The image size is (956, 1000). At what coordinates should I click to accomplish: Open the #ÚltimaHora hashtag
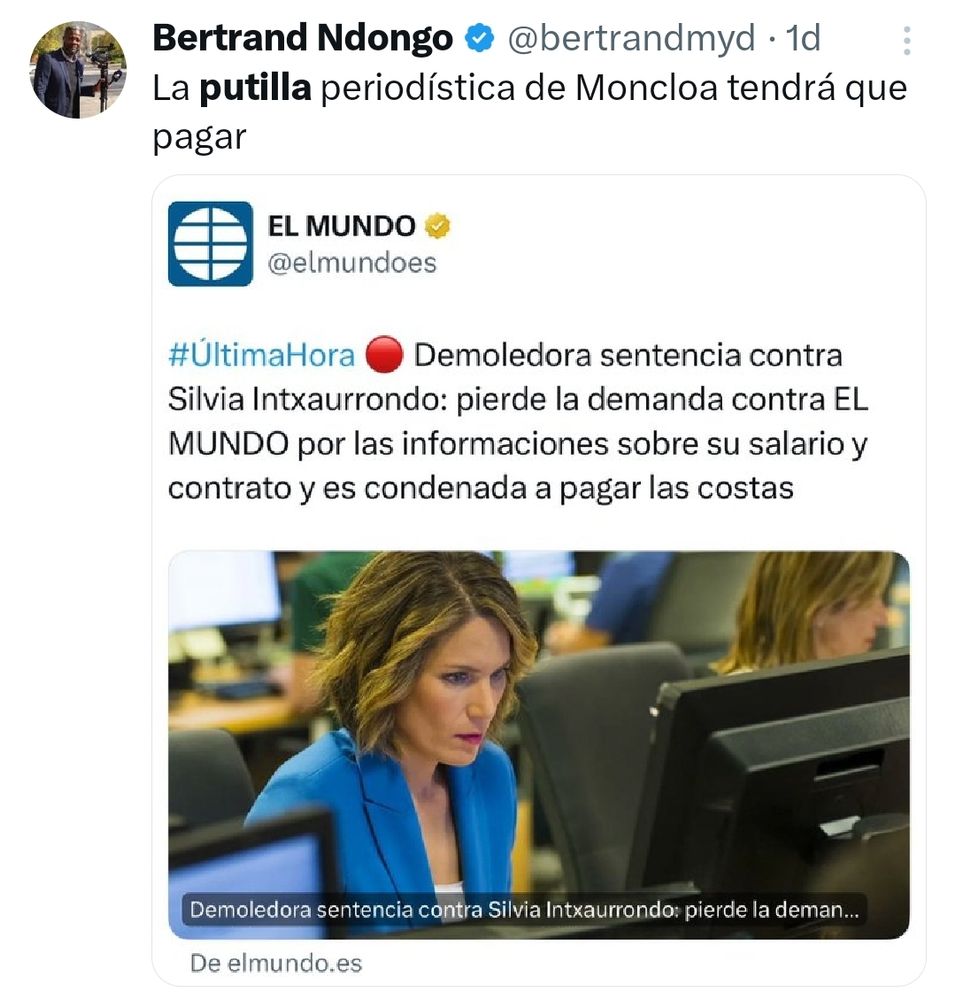coord(261,355)
